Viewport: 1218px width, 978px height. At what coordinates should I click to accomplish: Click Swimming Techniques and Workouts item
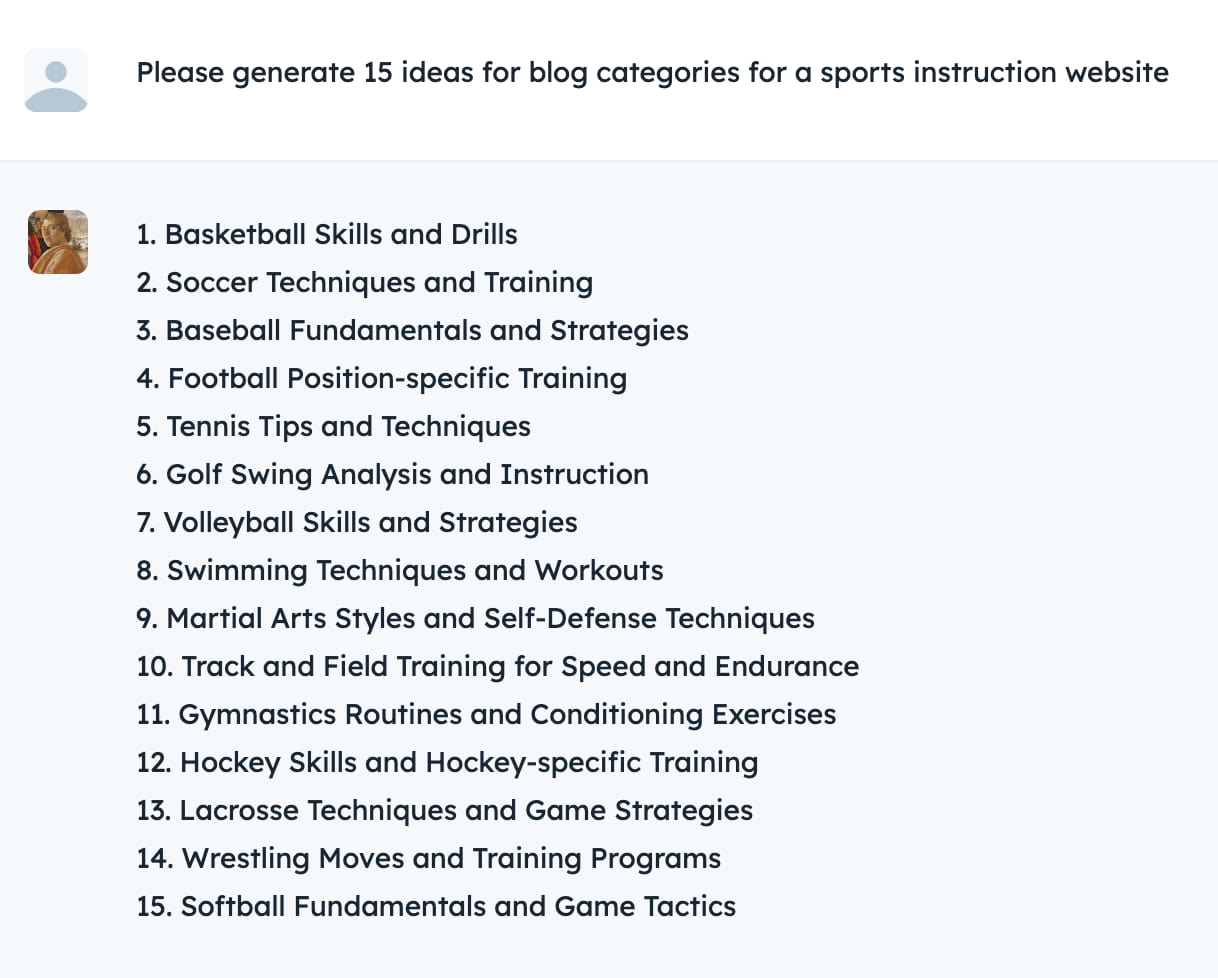(x=400, y=570)
